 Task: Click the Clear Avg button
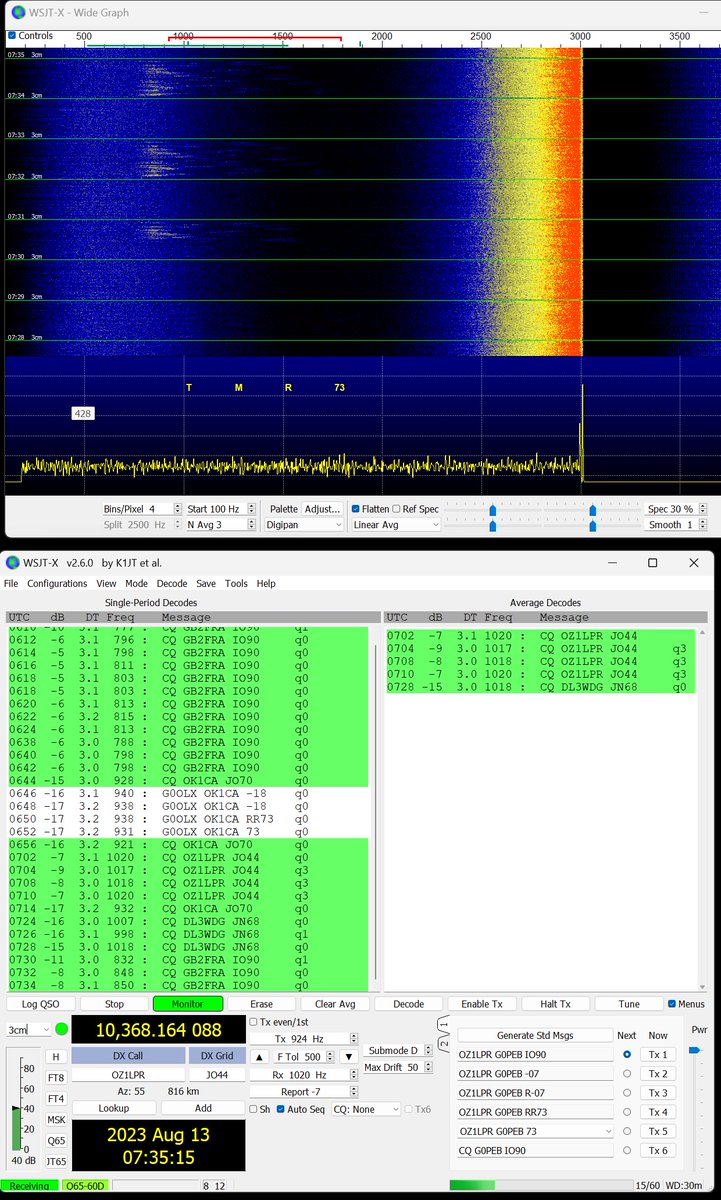[x=335, y=1004]
